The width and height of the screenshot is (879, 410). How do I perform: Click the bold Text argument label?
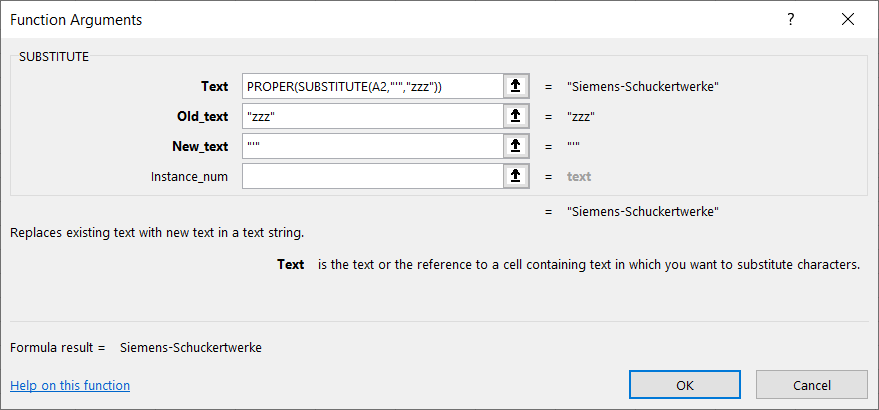(214, 87)
